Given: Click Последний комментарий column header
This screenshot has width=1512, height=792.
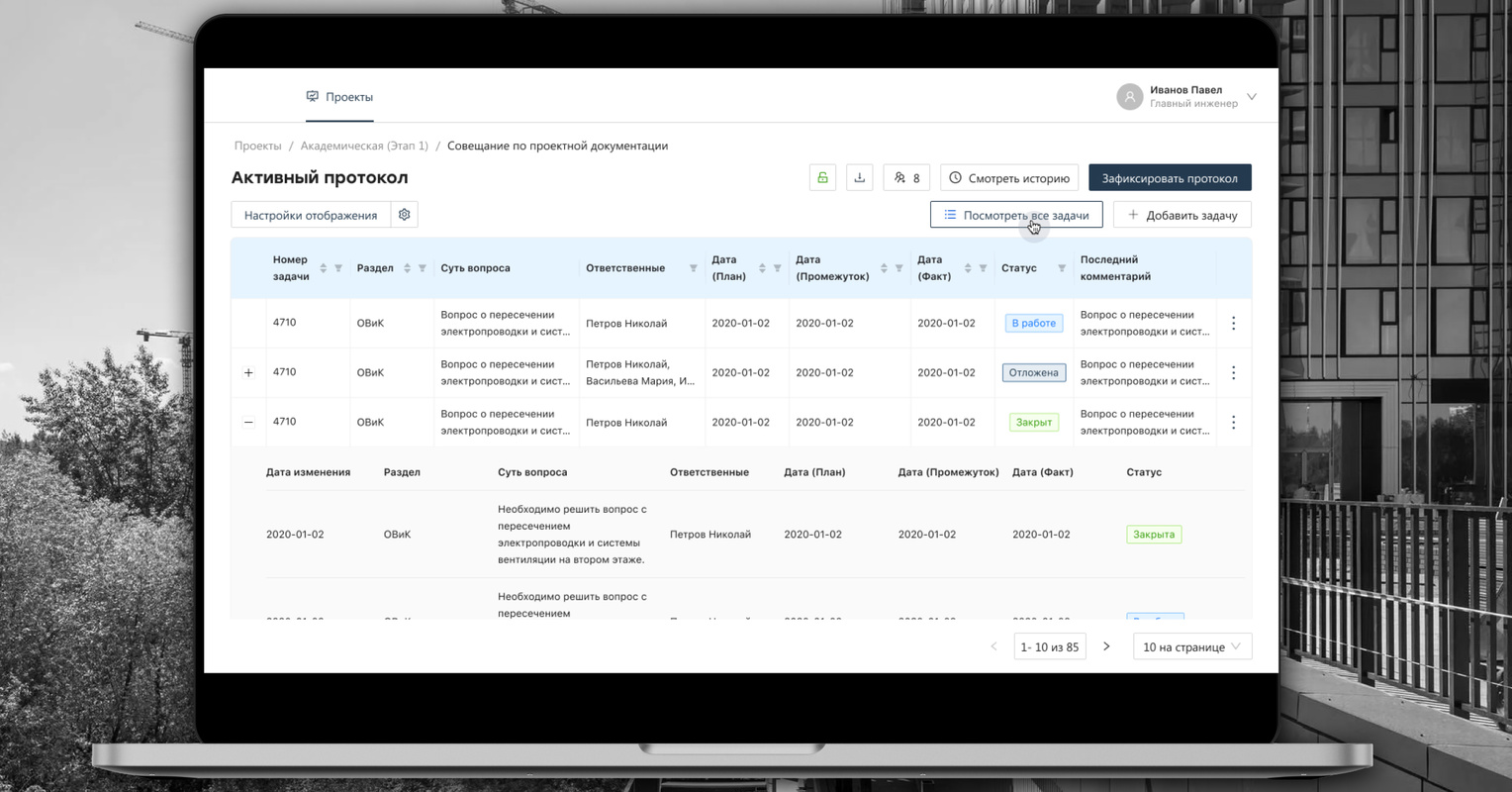Looking at the screenshot, I should coord(1115,268).
